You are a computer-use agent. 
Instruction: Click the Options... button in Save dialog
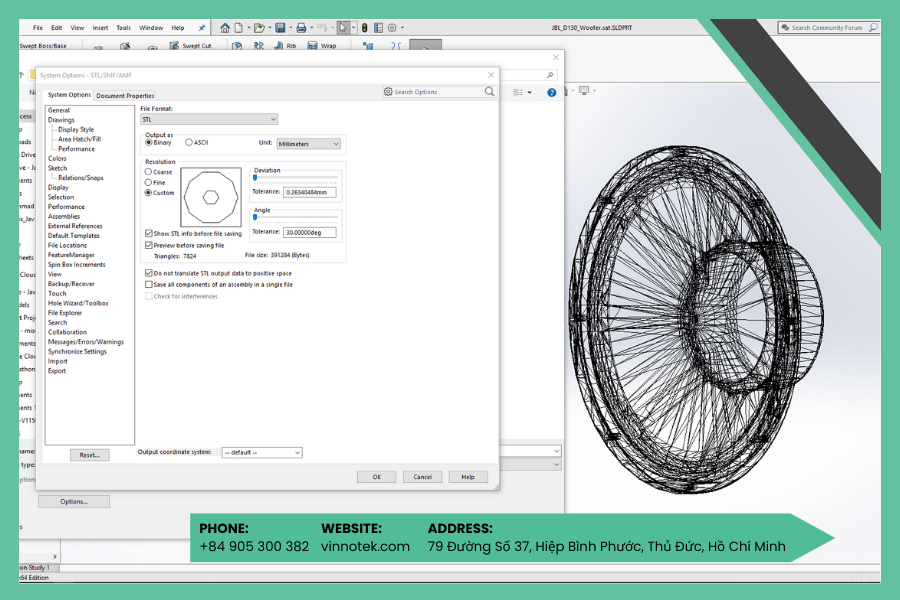coord(74,502)
